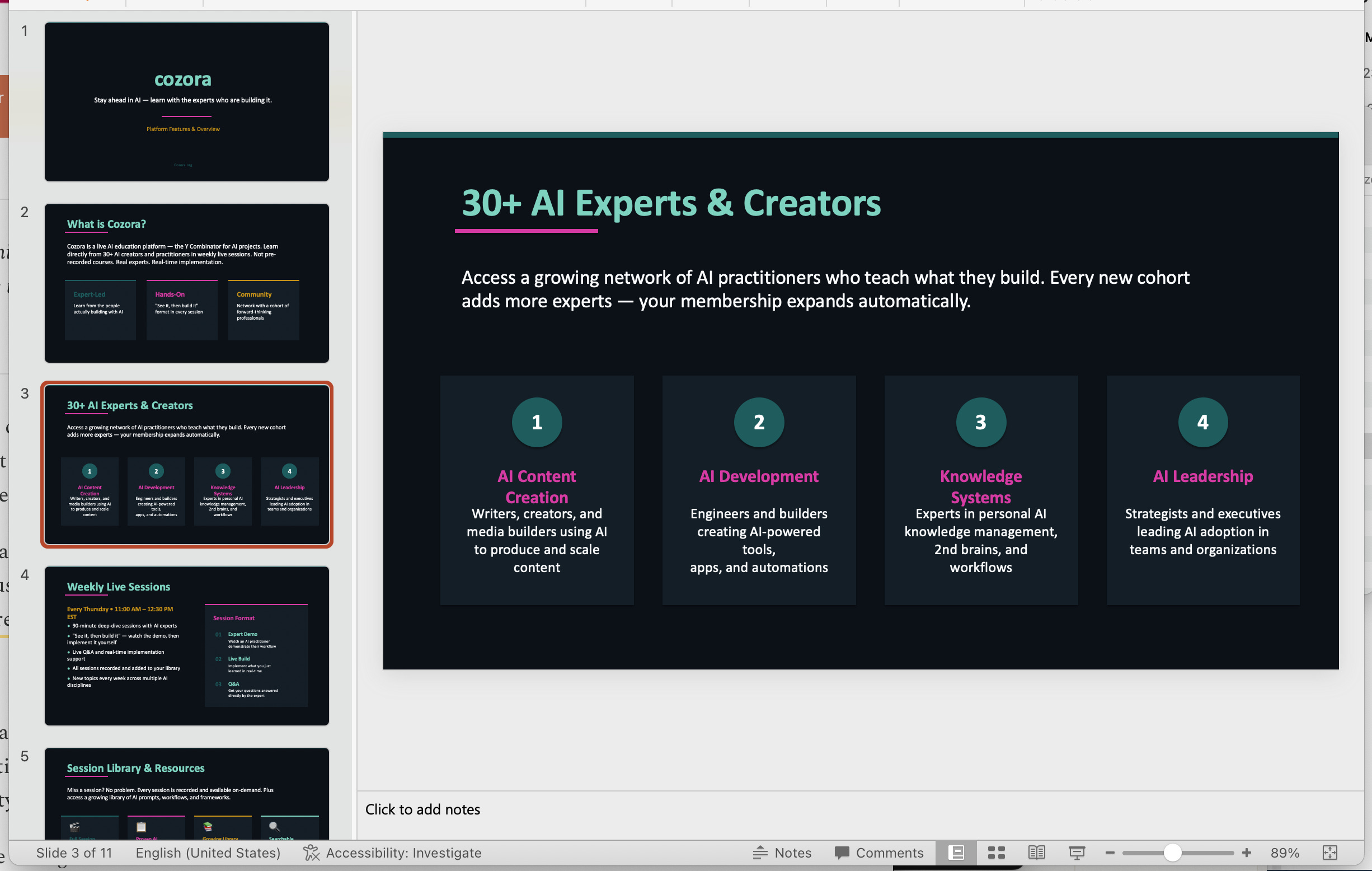Viewport: 1372px width, 871px height.
Task: Fit slide to current window
Action: [1329, 853]
